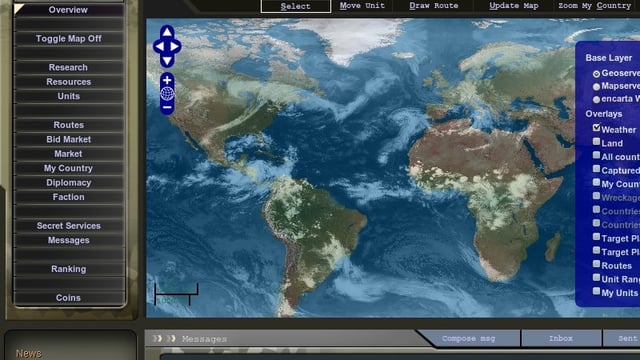This screenshot has height=360, width=640.
Task: Pan the map up with the arrow
Action: 167,32
